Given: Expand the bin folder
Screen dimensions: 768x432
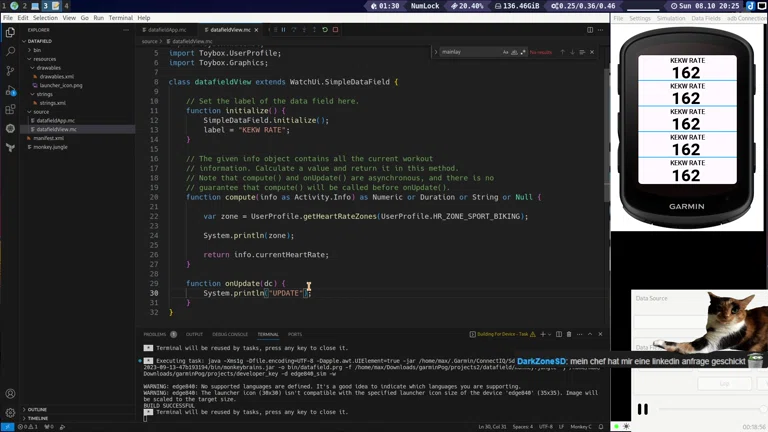Looking at the screenshot, I should click(x=37, y=50).
